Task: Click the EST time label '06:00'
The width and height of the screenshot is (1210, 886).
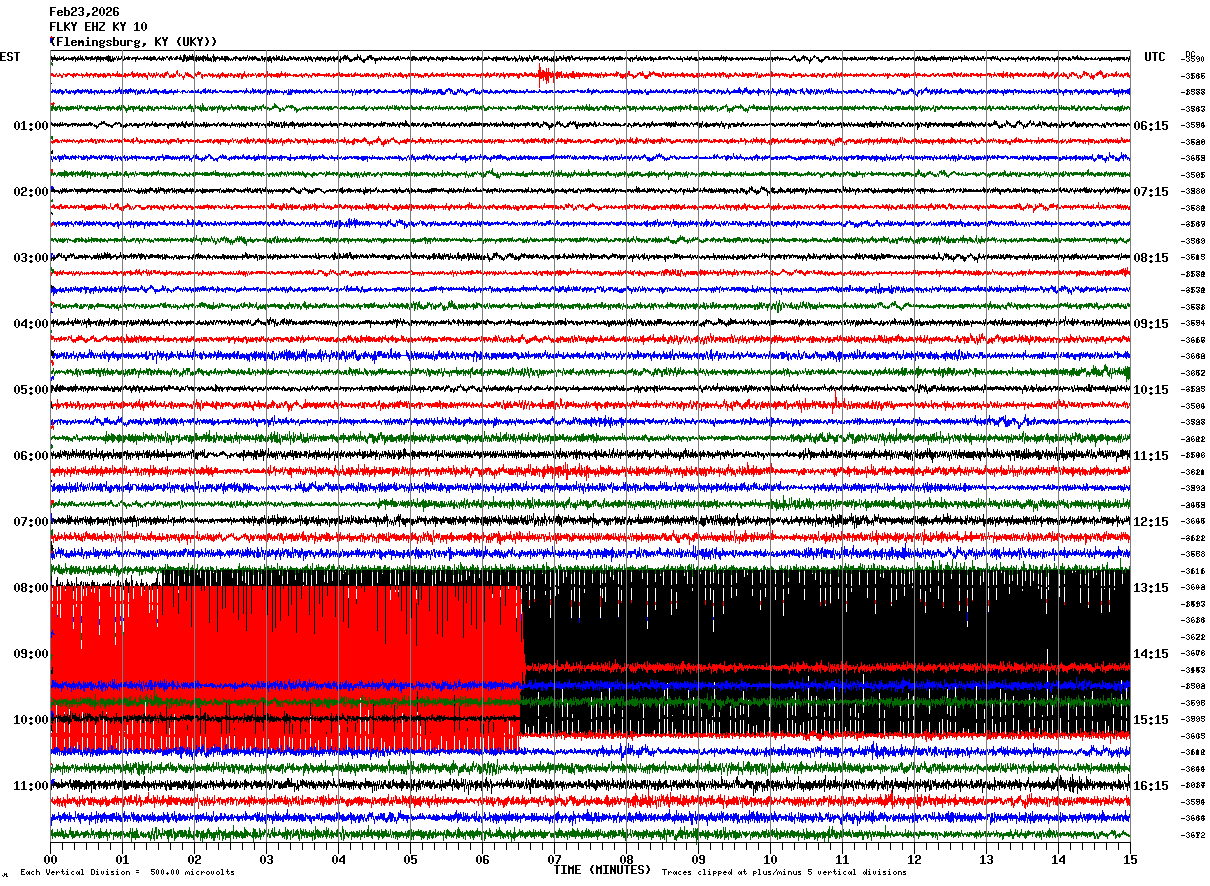Action: pos(31,456)
